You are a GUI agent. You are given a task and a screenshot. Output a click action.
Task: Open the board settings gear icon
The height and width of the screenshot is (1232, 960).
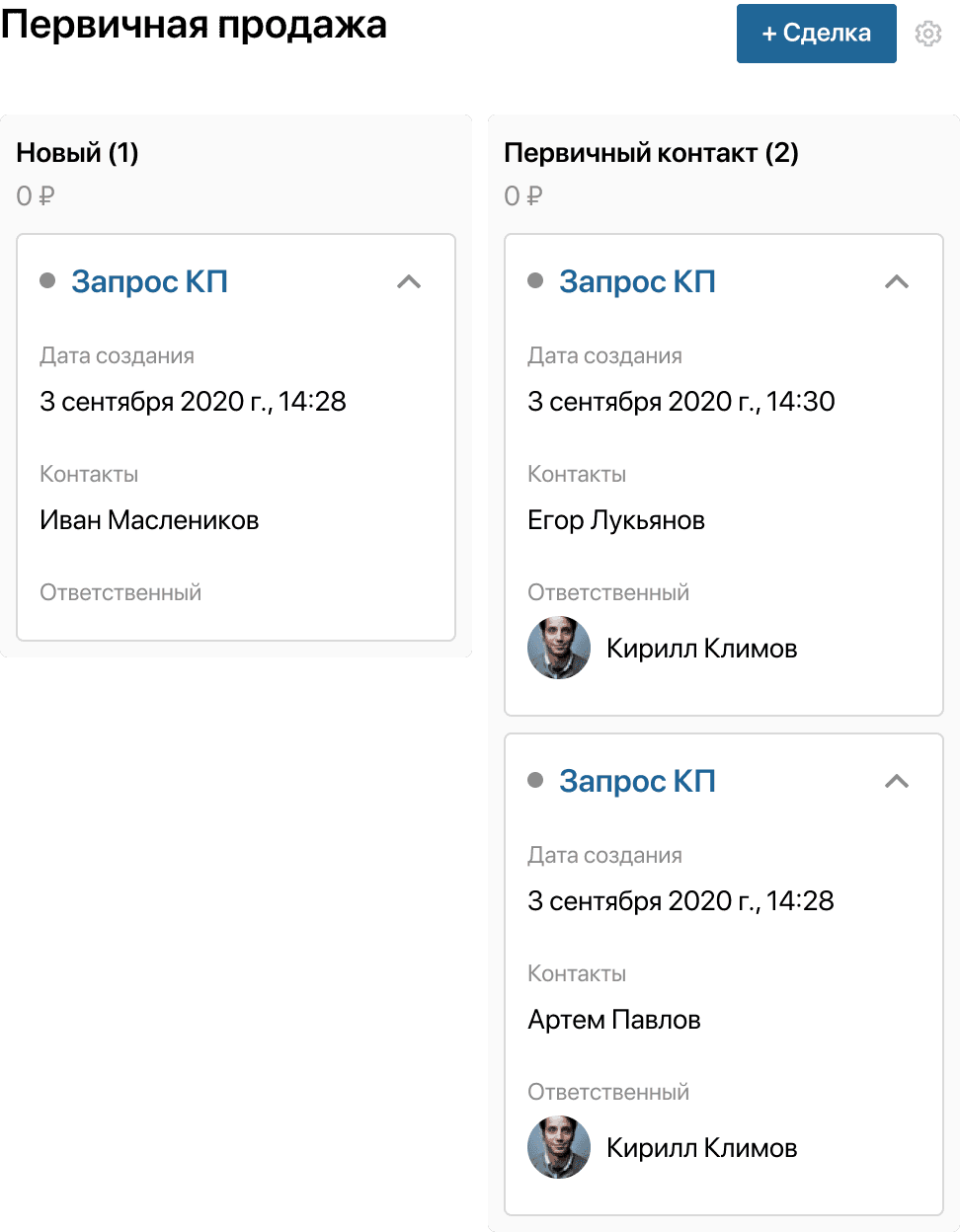click(x=927, y=35)
